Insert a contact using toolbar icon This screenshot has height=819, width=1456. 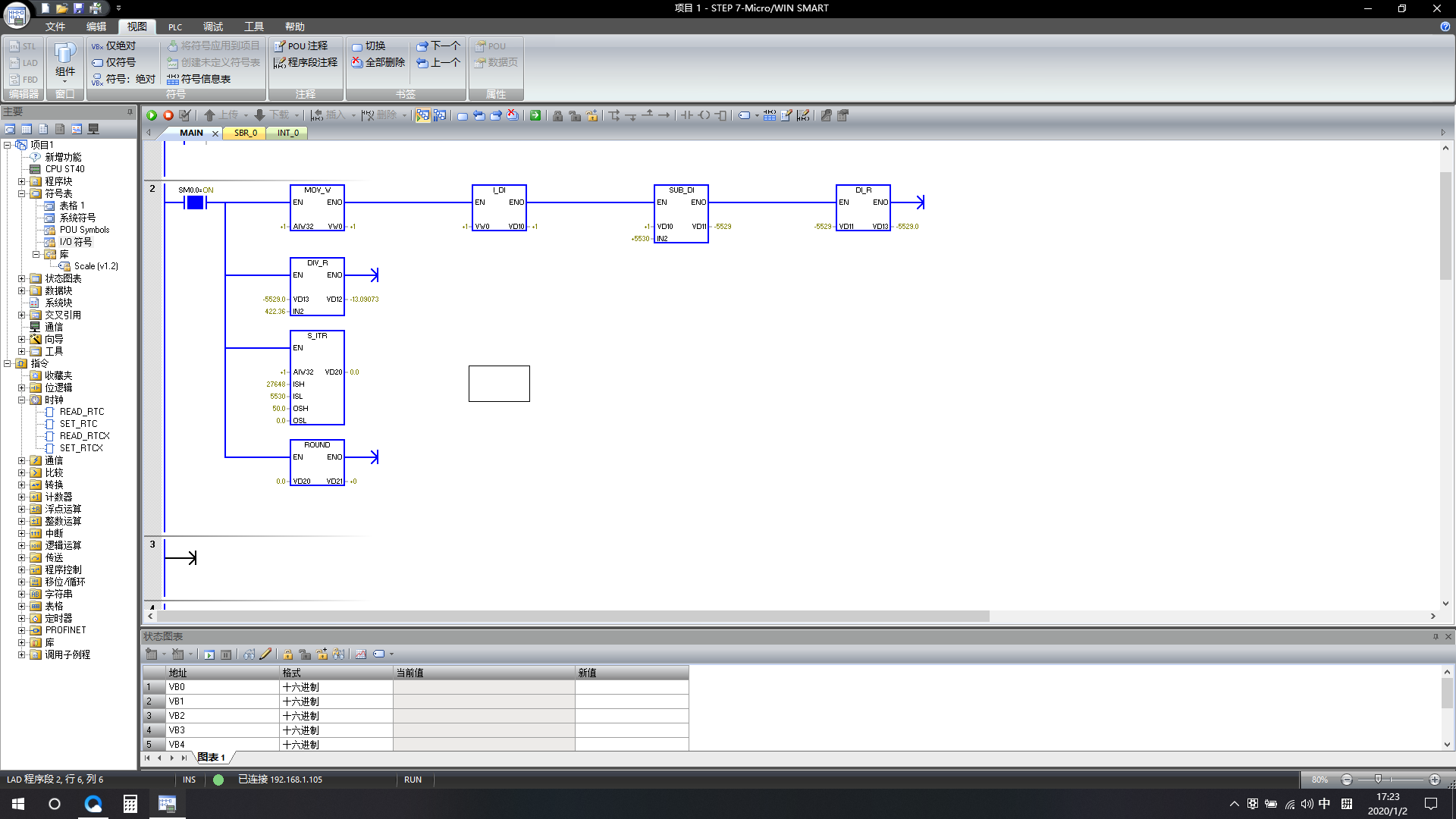[686, 115]
